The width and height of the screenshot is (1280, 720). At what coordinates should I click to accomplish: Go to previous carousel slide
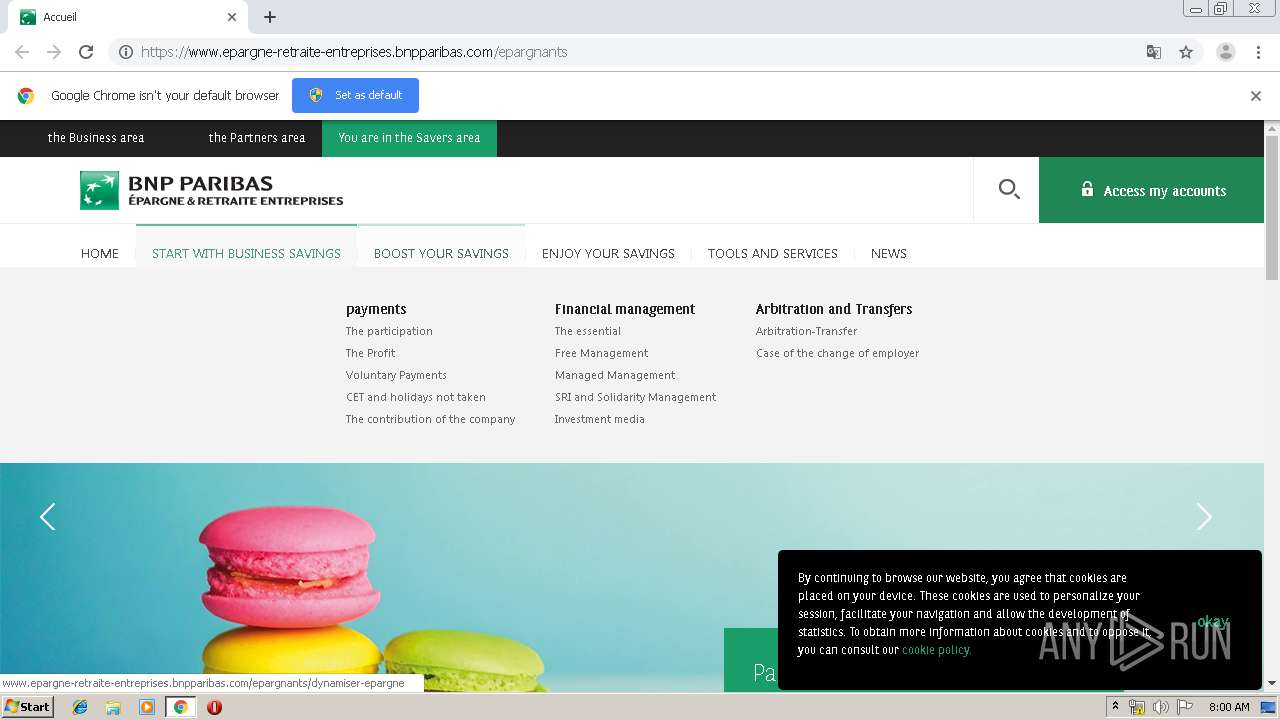(47, 516)
